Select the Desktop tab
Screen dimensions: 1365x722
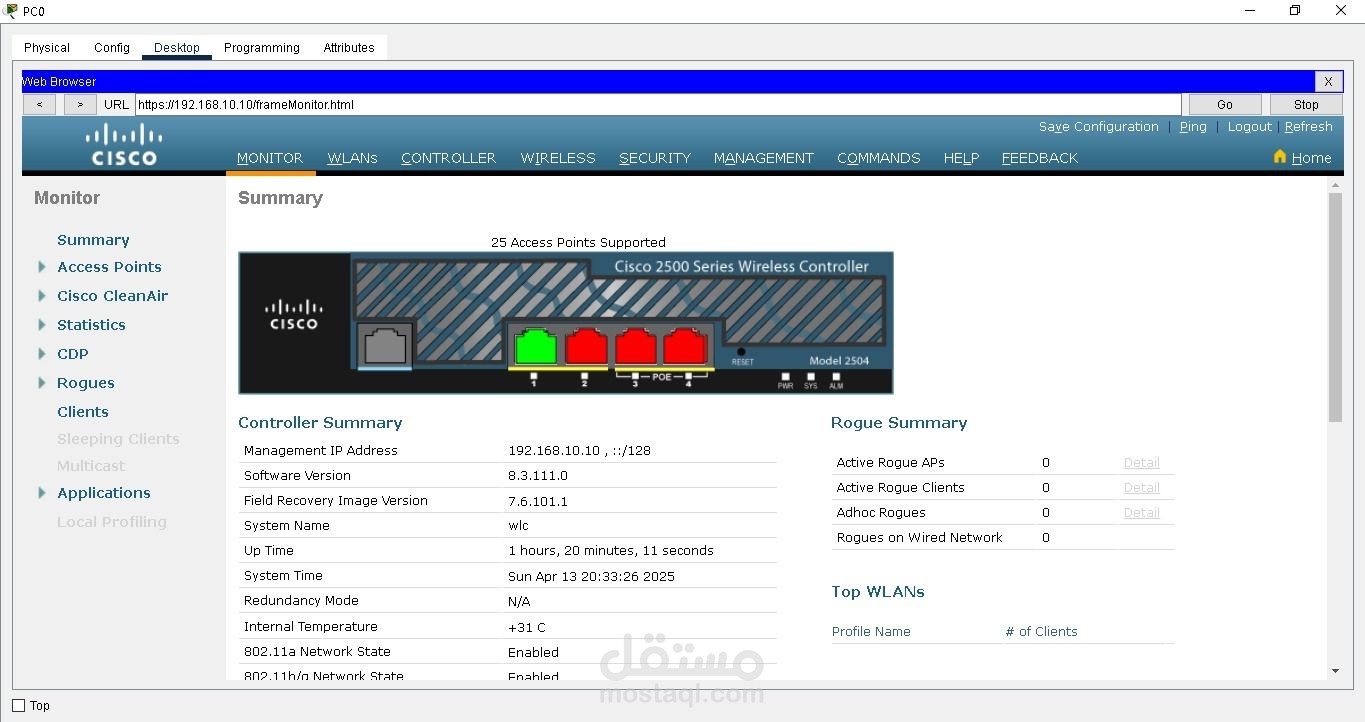pos(177,48)
